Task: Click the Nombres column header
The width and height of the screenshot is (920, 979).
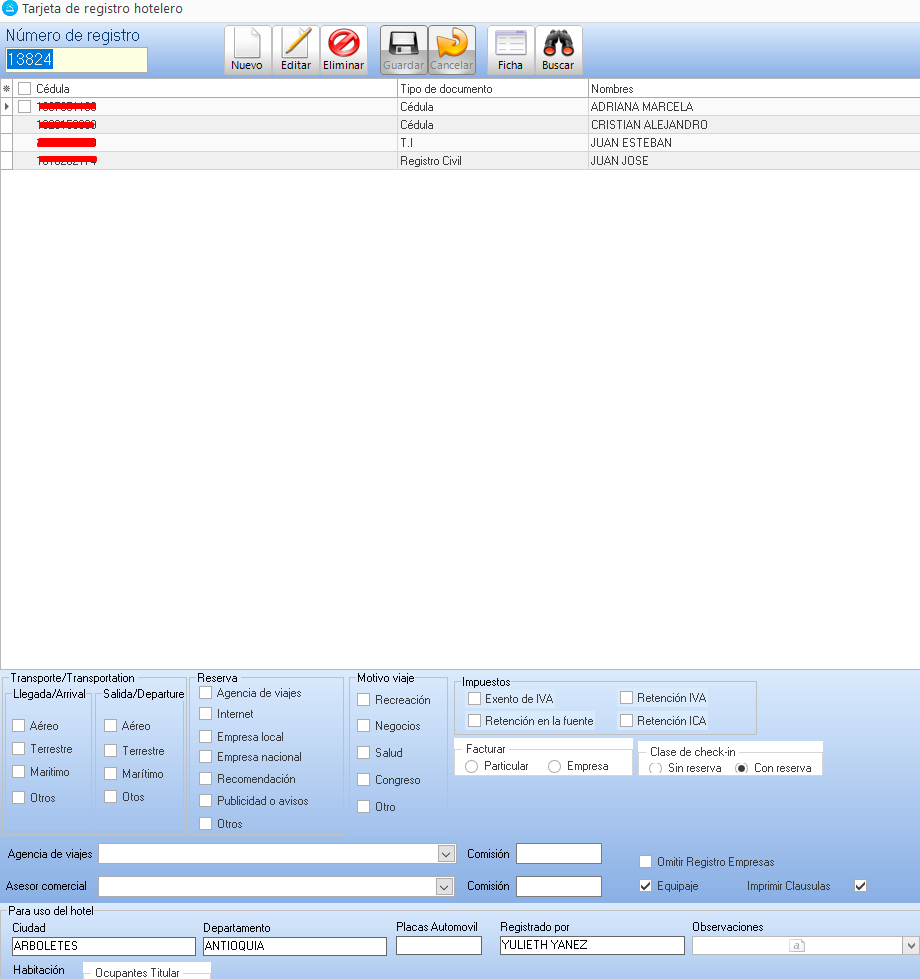Action: click(x=750, y=89)
